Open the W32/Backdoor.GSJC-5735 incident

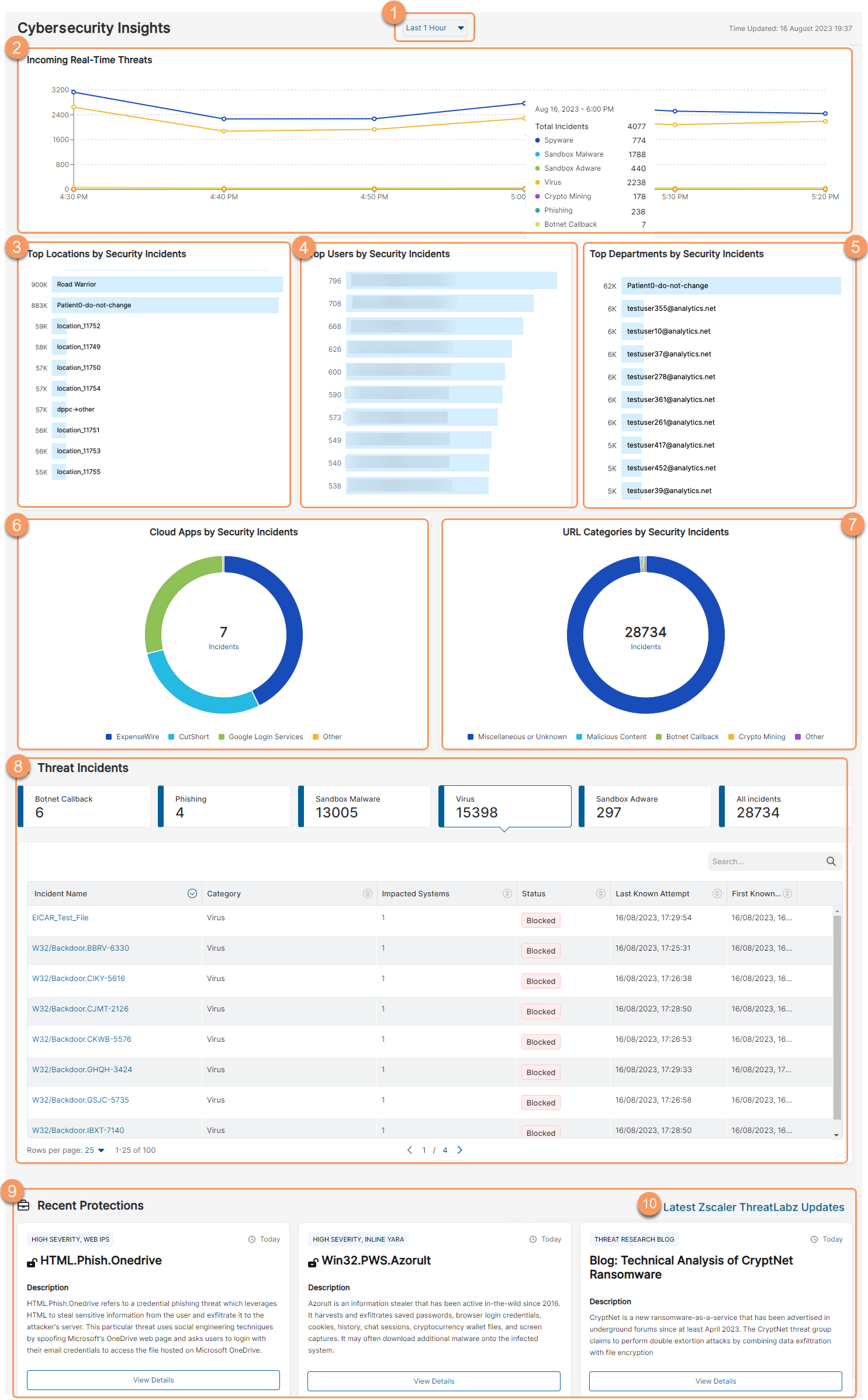[81, 1100]
